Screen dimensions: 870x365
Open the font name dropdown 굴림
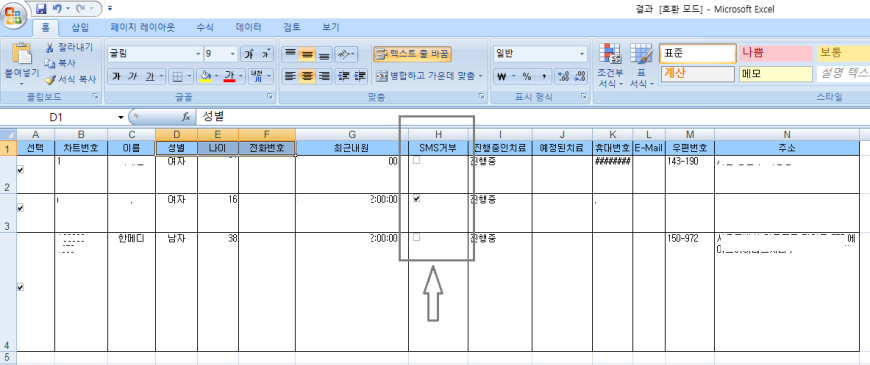pos(199,54)
